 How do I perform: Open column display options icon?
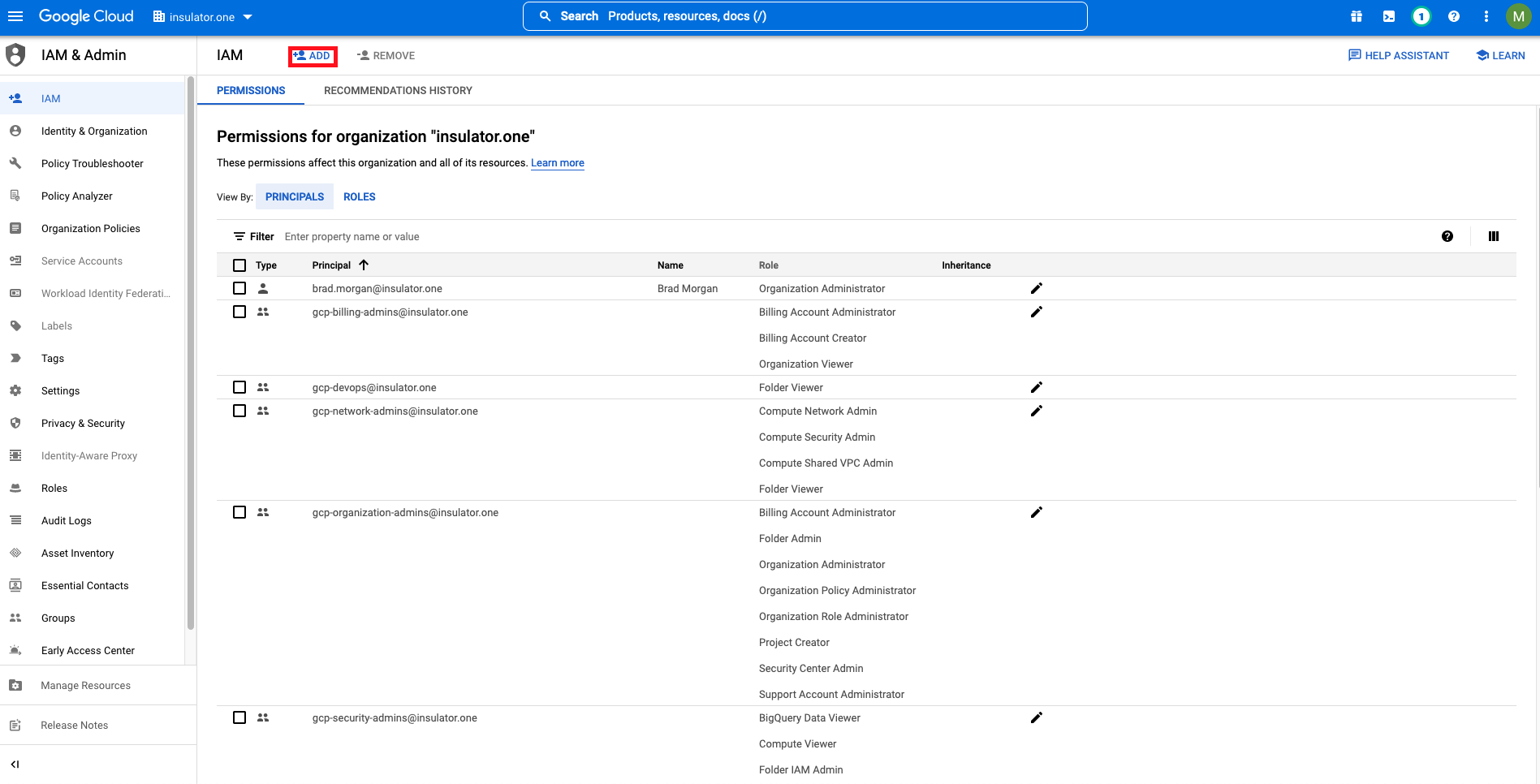(1494, 236)
